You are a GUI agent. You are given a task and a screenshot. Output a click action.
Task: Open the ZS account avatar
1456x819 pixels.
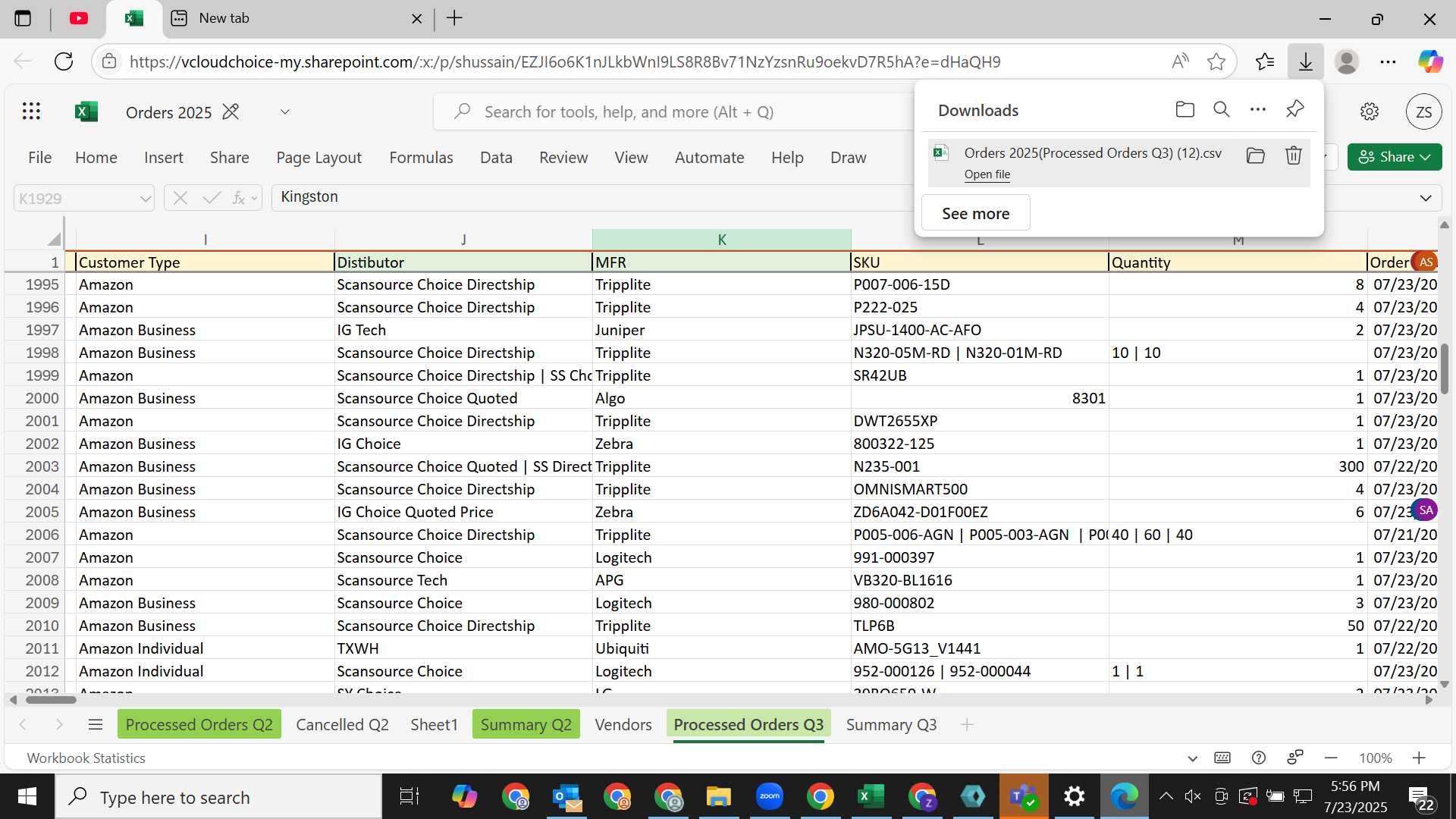point(1423,112)
